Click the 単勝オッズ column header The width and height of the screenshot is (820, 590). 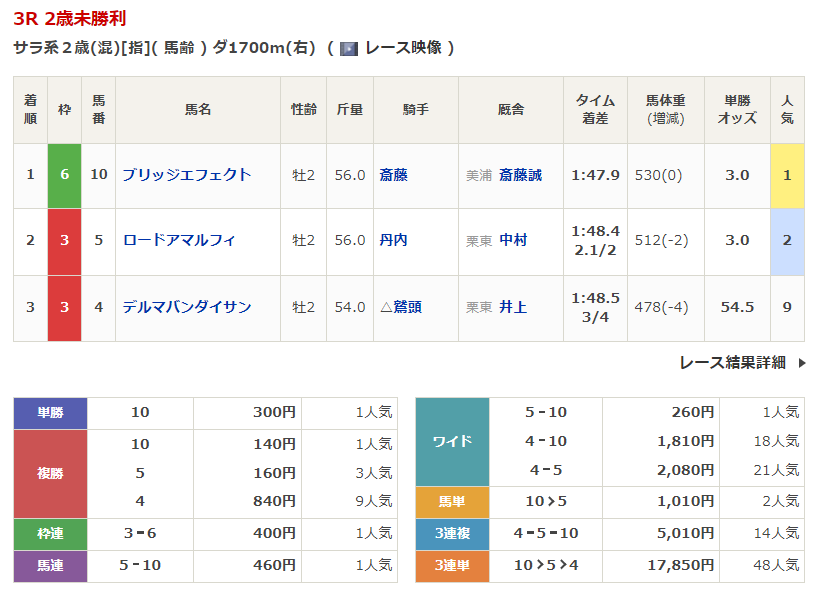(737, 110)
